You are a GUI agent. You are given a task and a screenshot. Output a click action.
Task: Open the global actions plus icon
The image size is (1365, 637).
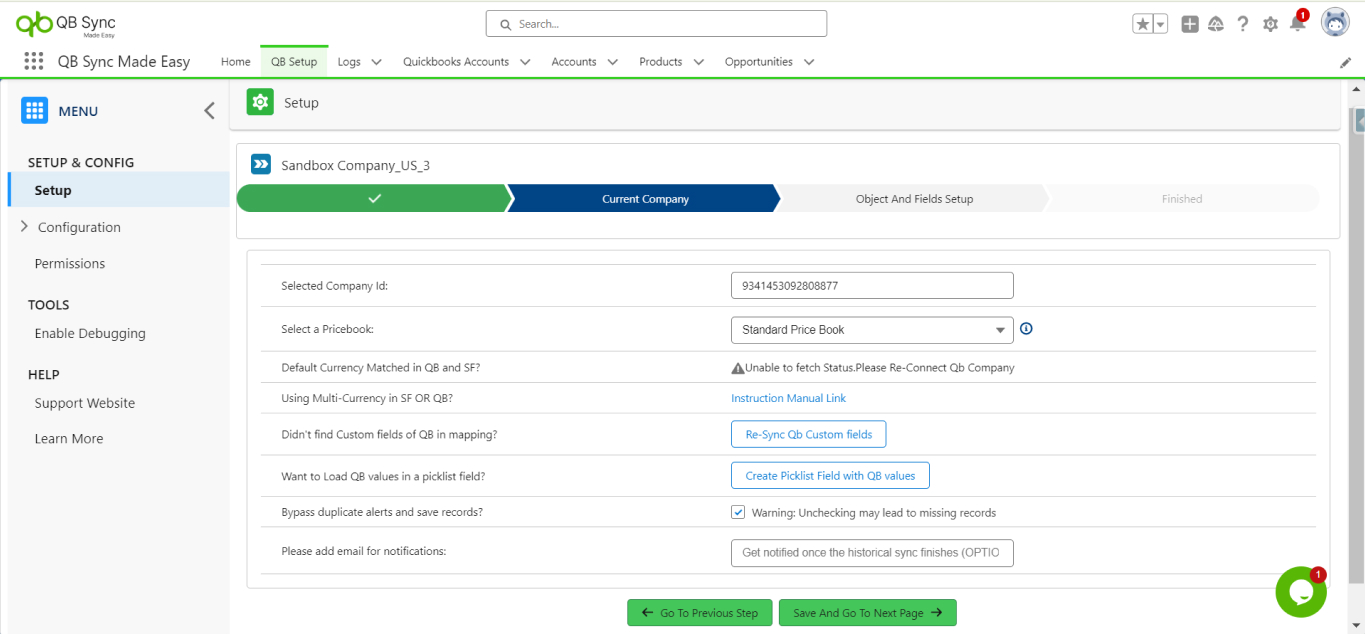[x=1189, y=24]
